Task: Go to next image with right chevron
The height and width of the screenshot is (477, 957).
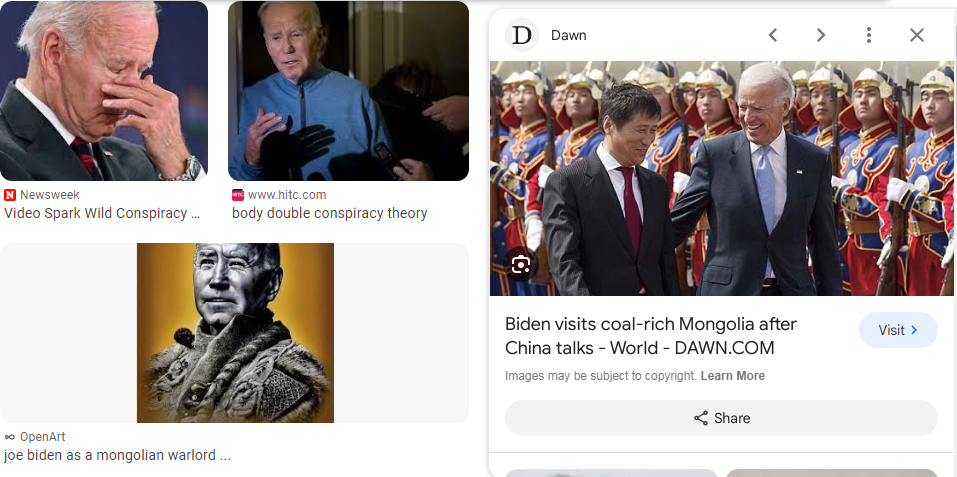Action: tap(821, 35)
